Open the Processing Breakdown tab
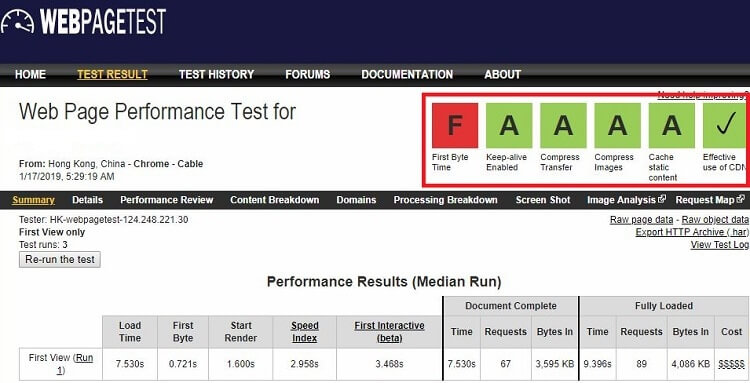This screenshot has height=383, width=750. (x=445, y=200)
